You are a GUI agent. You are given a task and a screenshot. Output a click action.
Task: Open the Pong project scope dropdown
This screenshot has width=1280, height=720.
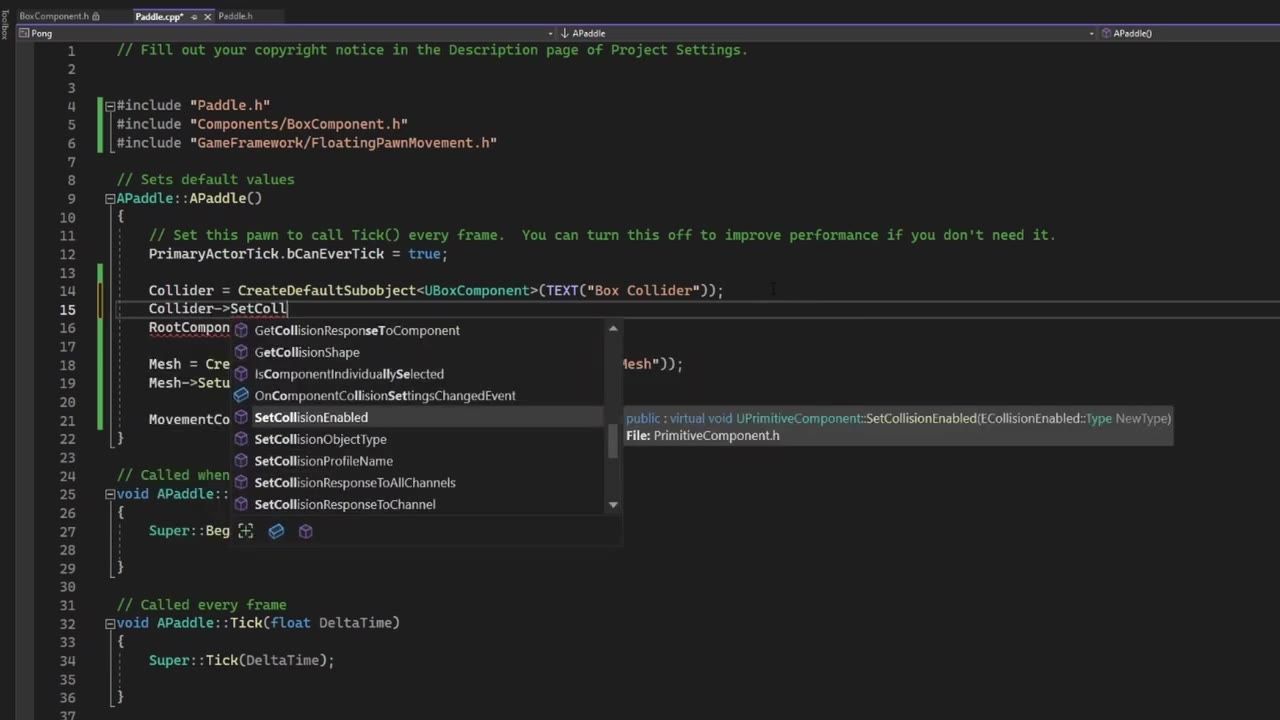coord(286,33)
